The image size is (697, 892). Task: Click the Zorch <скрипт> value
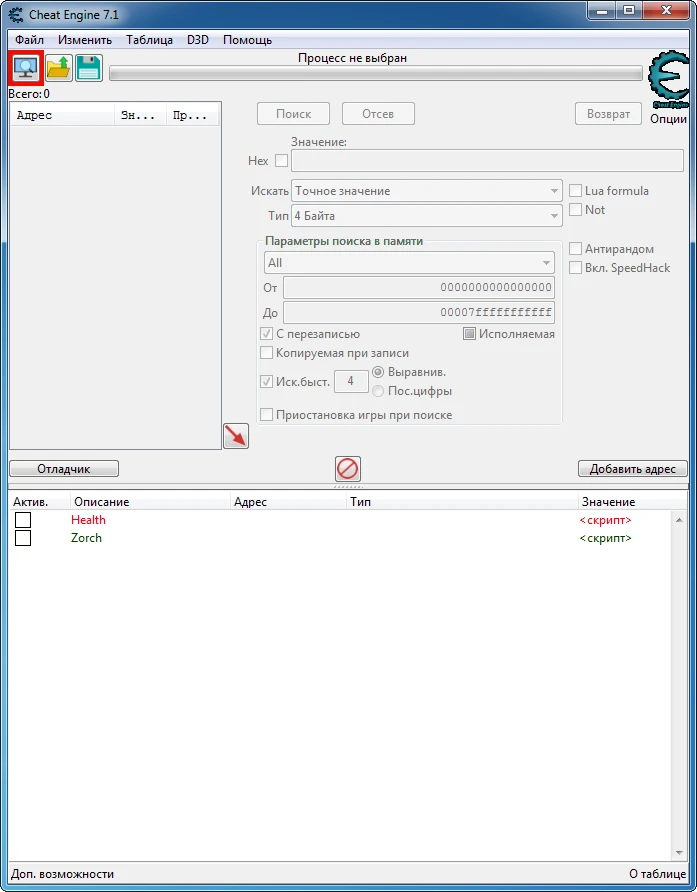(x=605, y=538)
